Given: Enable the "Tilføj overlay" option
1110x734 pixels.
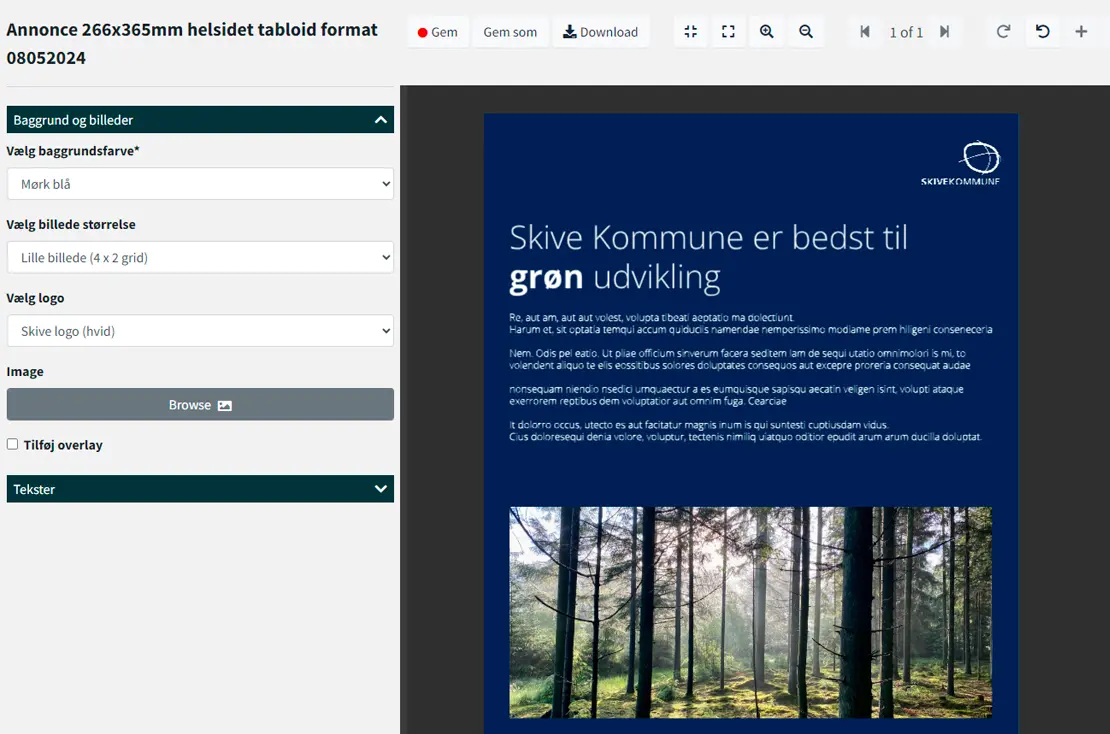Looking at the screenshot, I should pos(14,444).
